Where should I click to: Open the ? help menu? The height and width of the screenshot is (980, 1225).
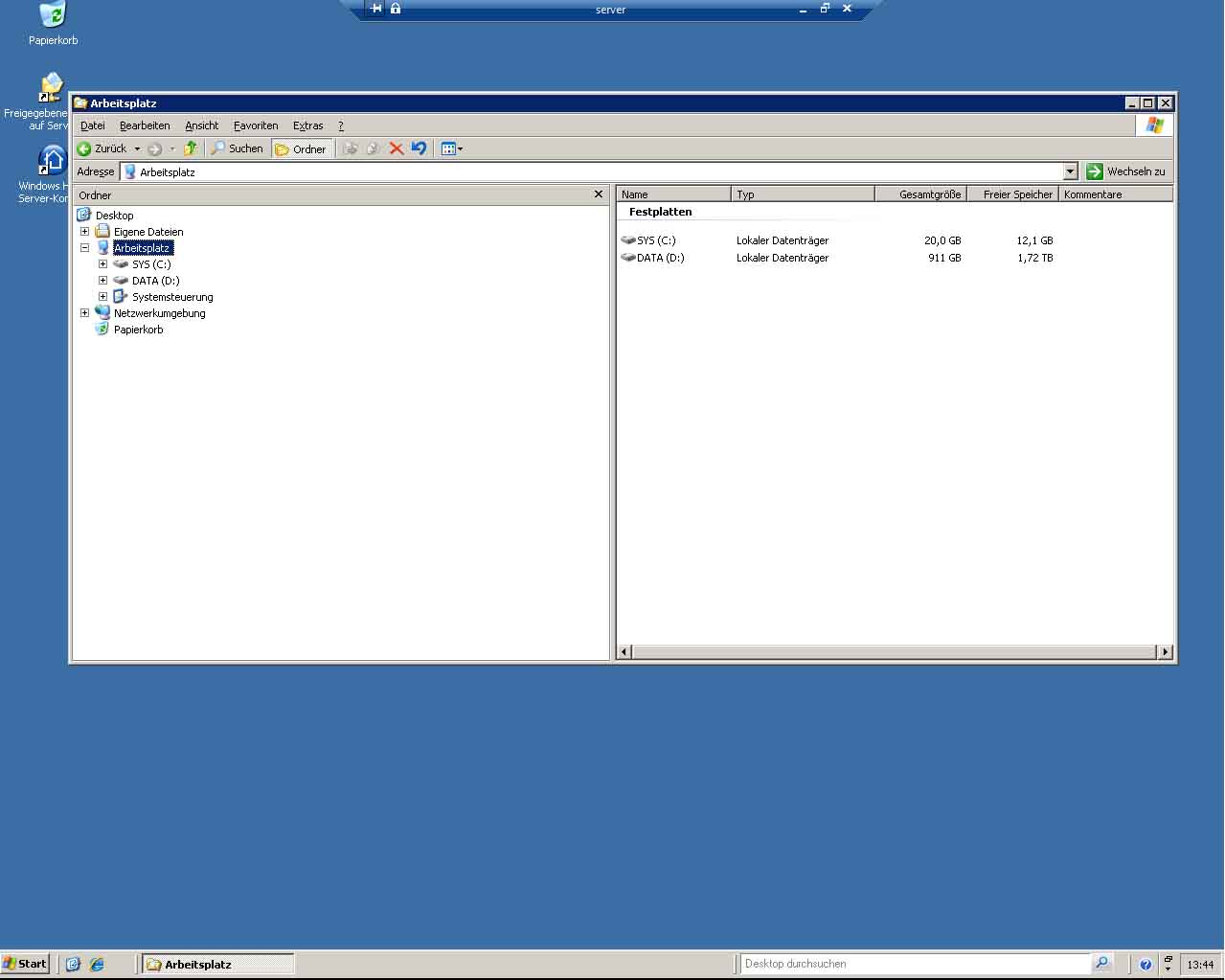click(x=341, y=125)
